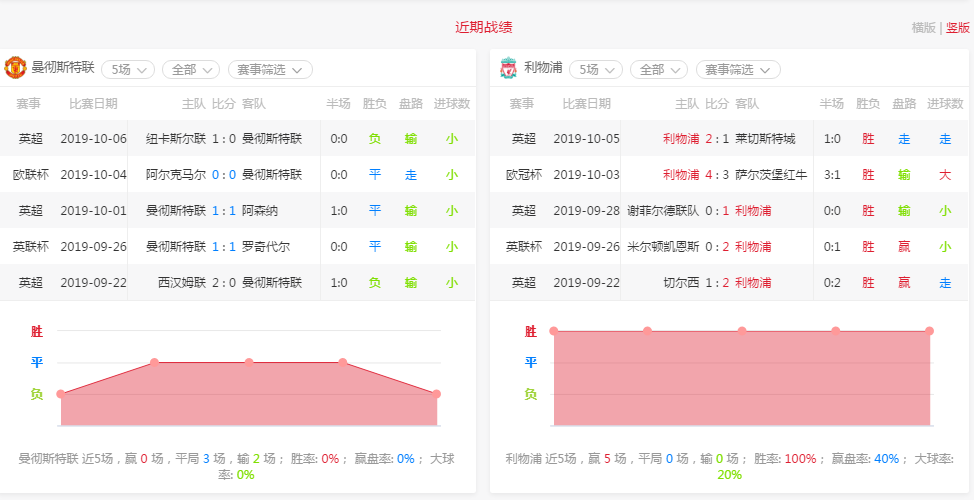This screenshot has width=974, height=500.
Task: Click 欧冠杯 competition label
Action: coord(524,175)
